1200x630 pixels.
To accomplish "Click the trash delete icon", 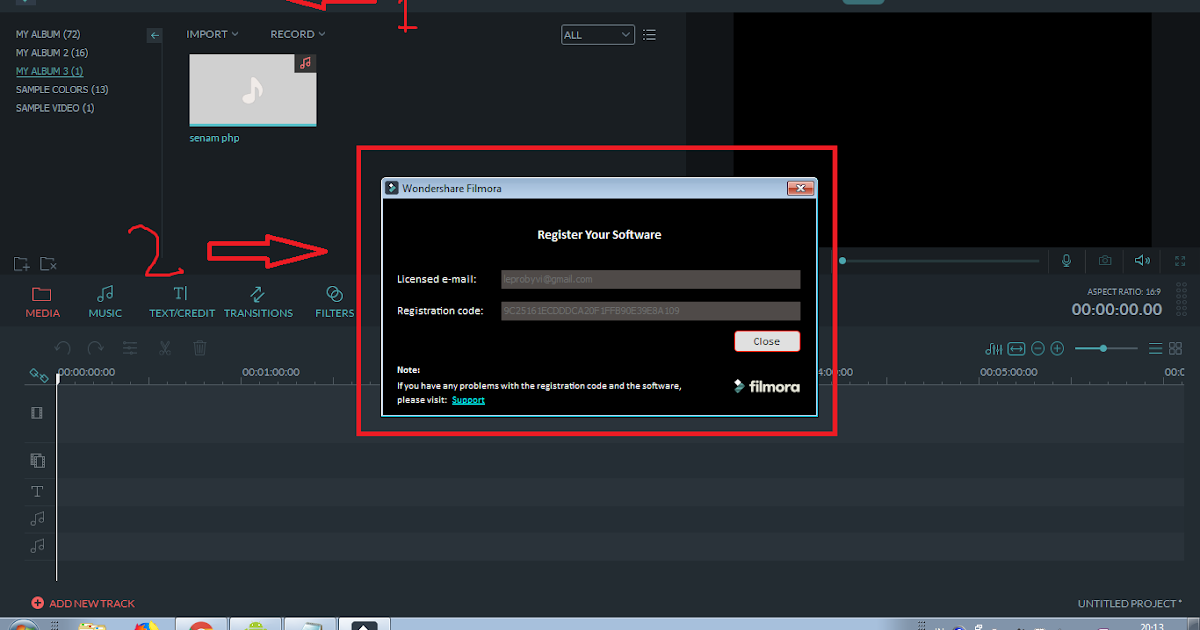I will 199,348.
